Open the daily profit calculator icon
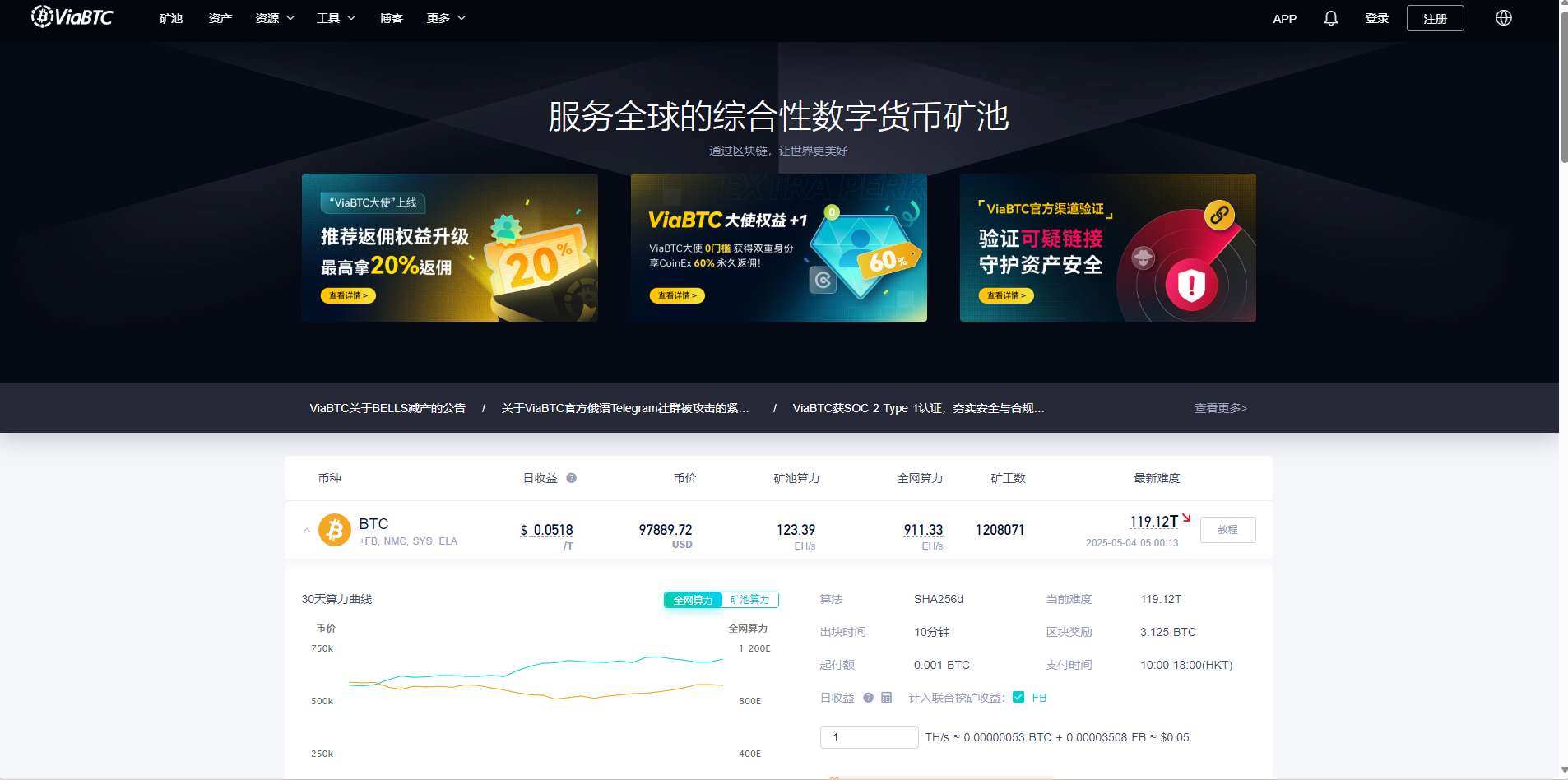 point(887,697)
